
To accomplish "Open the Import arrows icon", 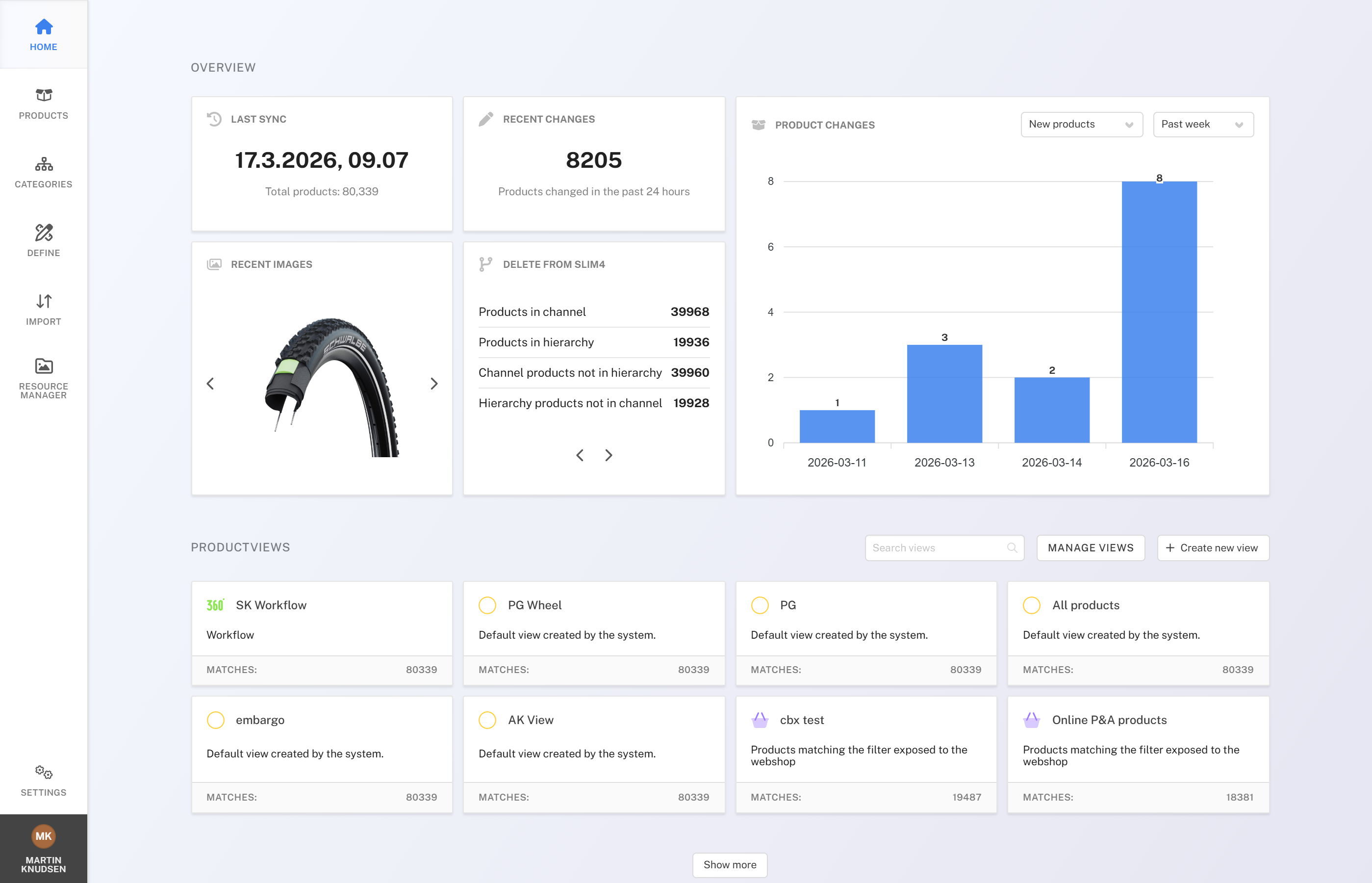I will [44, 301].
